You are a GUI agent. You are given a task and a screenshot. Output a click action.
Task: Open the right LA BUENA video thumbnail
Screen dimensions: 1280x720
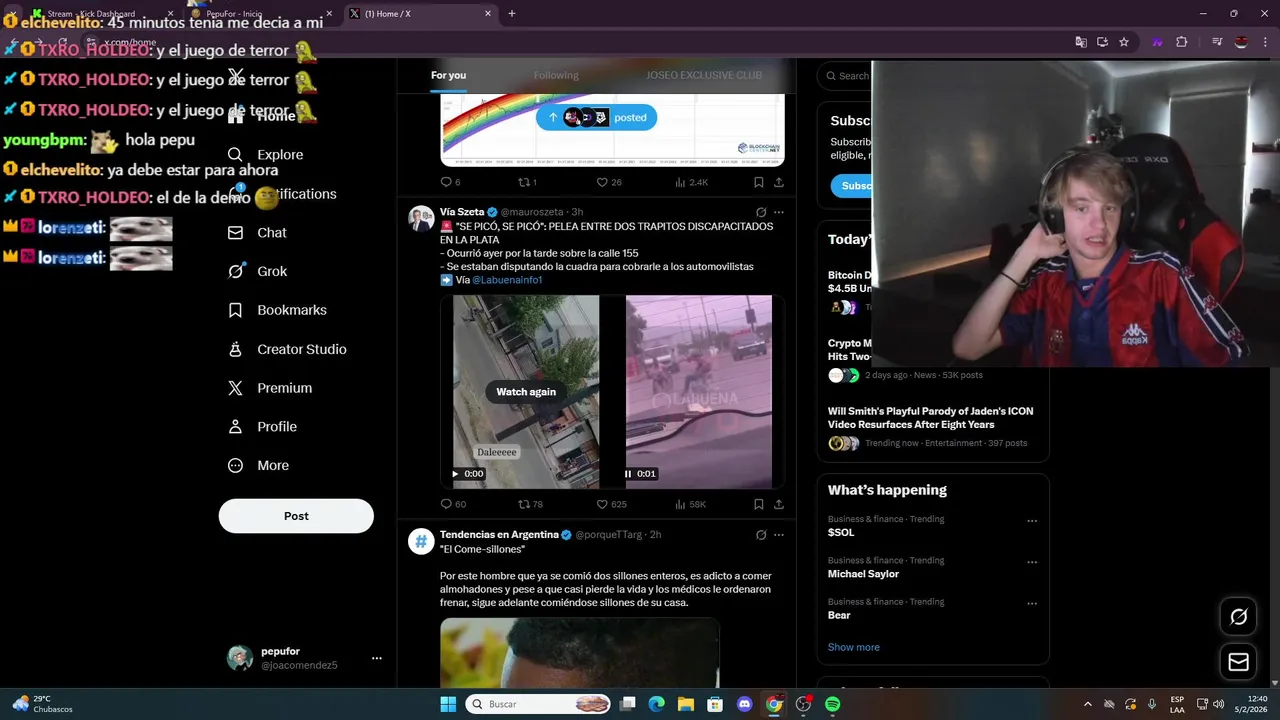point(699,391)
